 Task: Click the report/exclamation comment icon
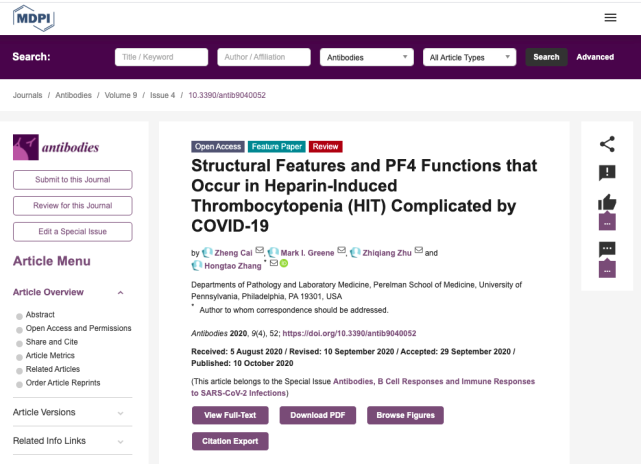(607, 173)
